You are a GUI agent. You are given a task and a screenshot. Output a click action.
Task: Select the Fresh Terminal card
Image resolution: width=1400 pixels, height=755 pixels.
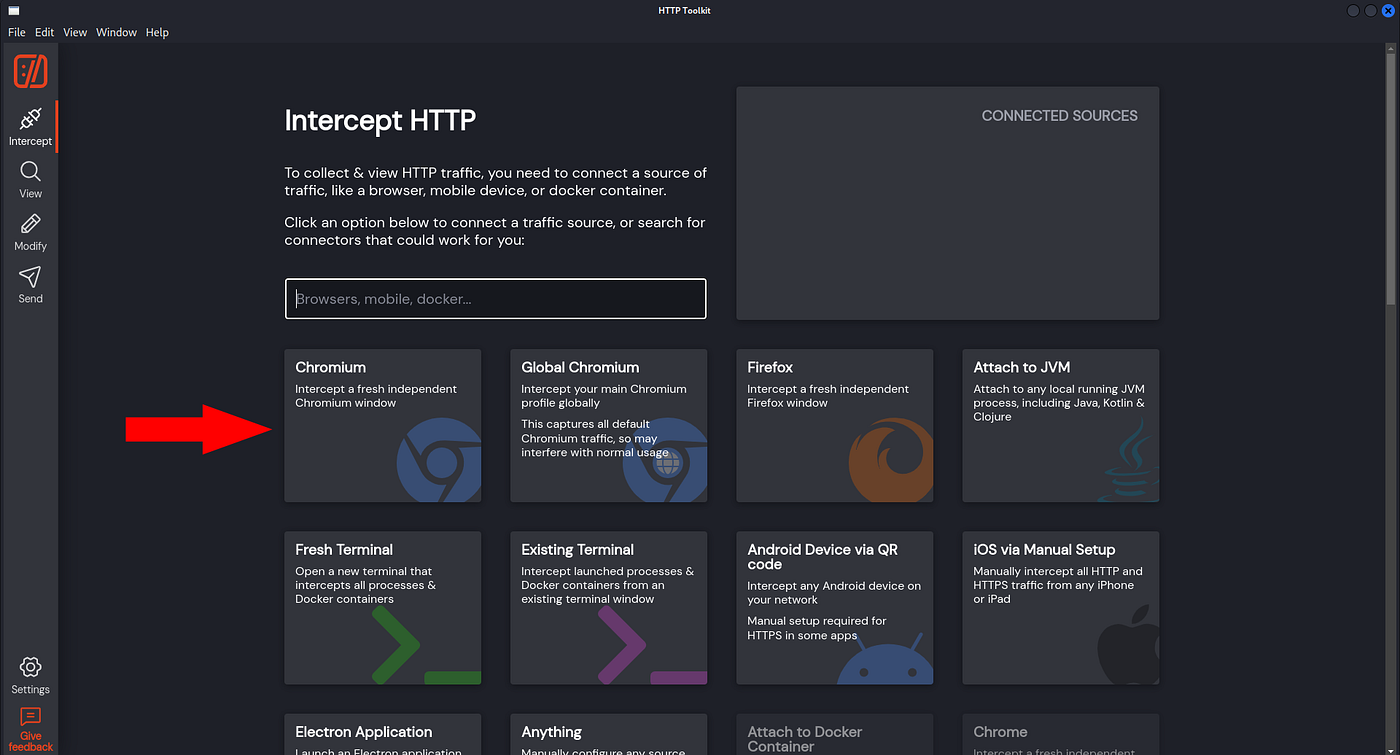coord(383,608)
